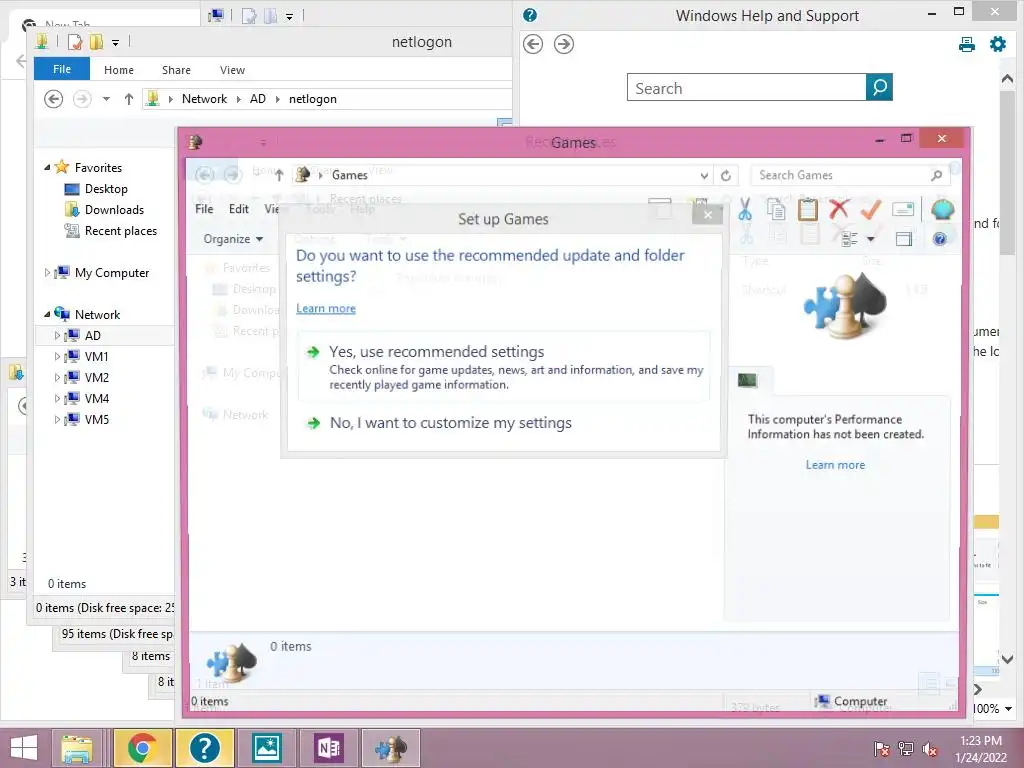
Task: Click the taskbar clock showing 1:23 PM
Action: point(981,749)
